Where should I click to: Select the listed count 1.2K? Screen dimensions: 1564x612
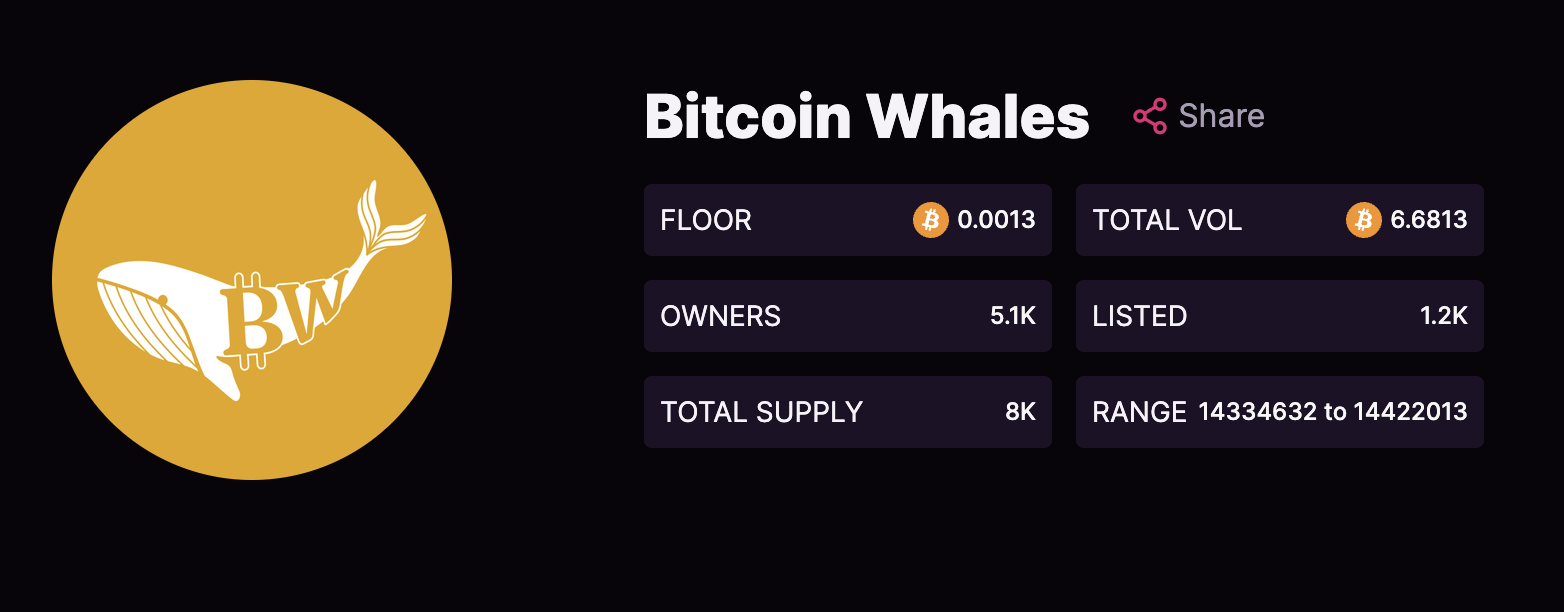(x=1444, y=316)
